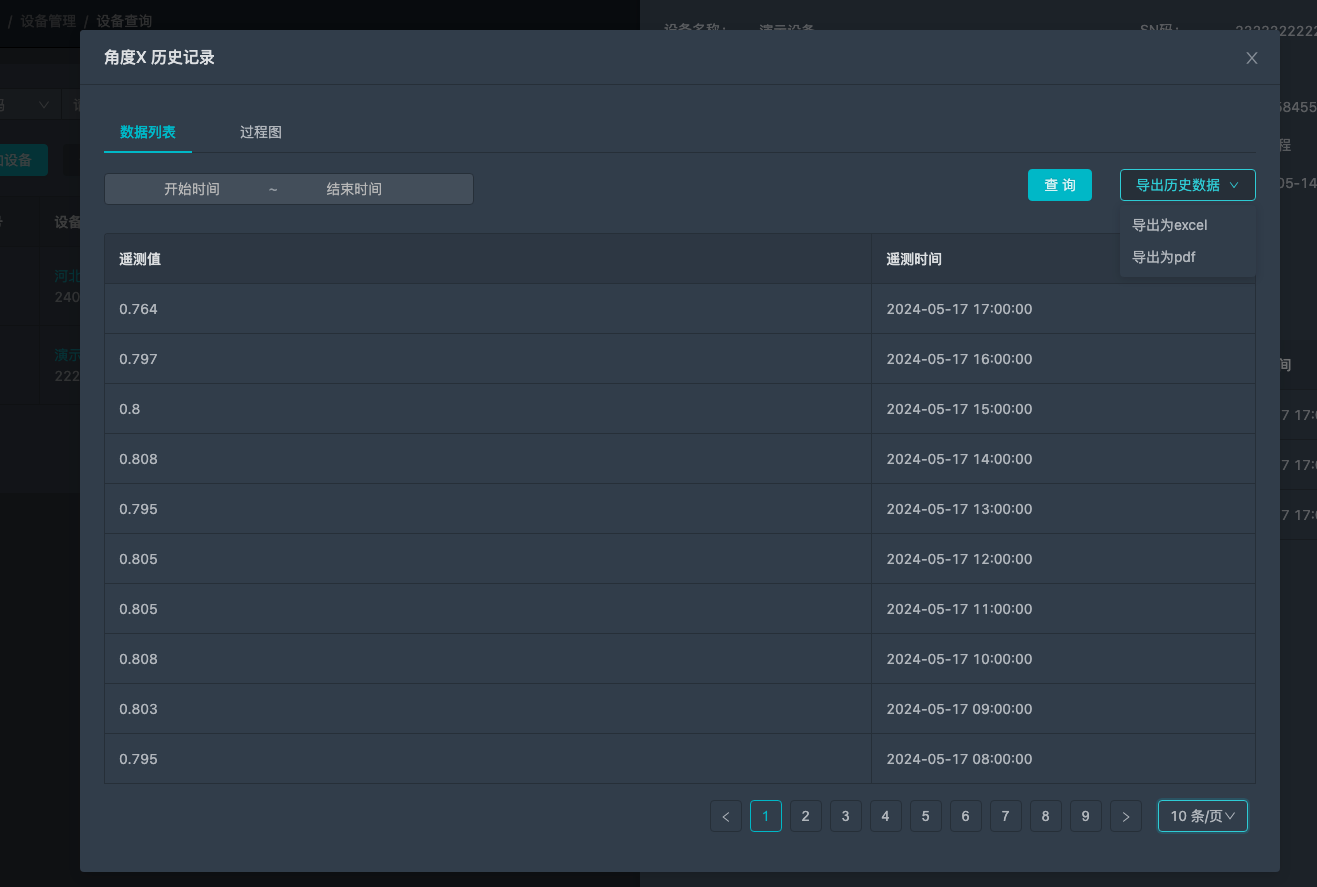Jump to page 5

(926, 817)
